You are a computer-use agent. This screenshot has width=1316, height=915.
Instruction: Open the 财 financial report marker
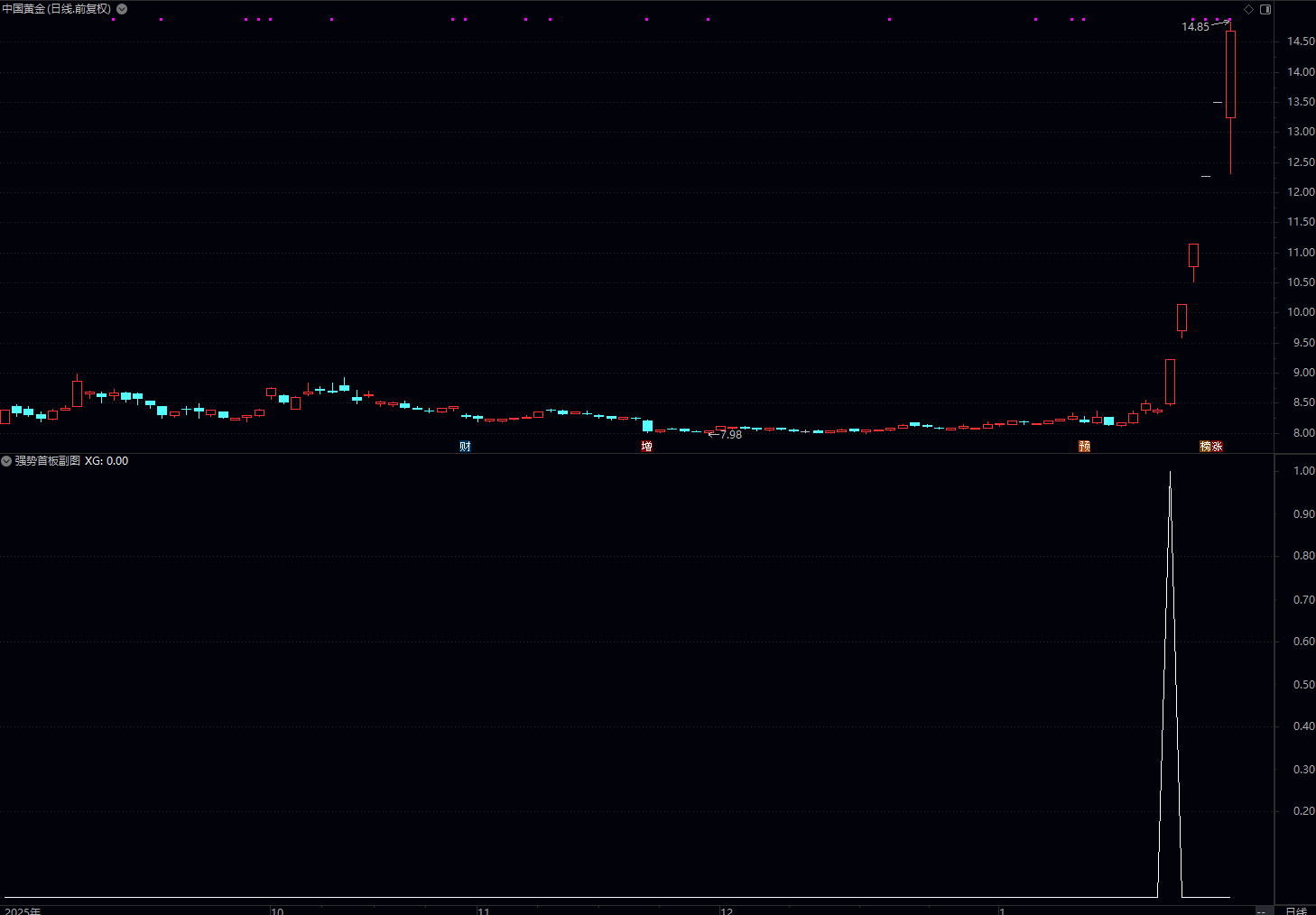pos(465,446)
